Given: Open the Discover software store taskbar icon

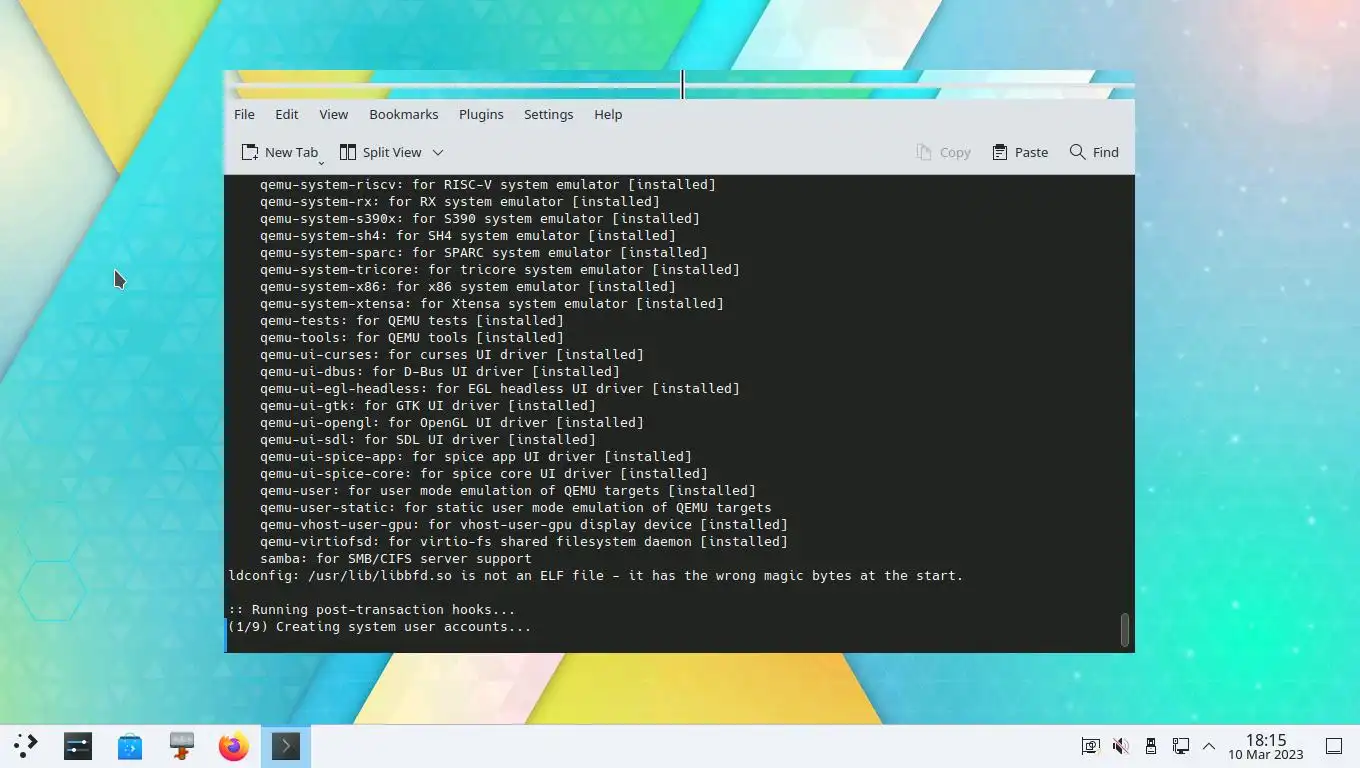Looking at the screenshot, I should coord(130,745).
